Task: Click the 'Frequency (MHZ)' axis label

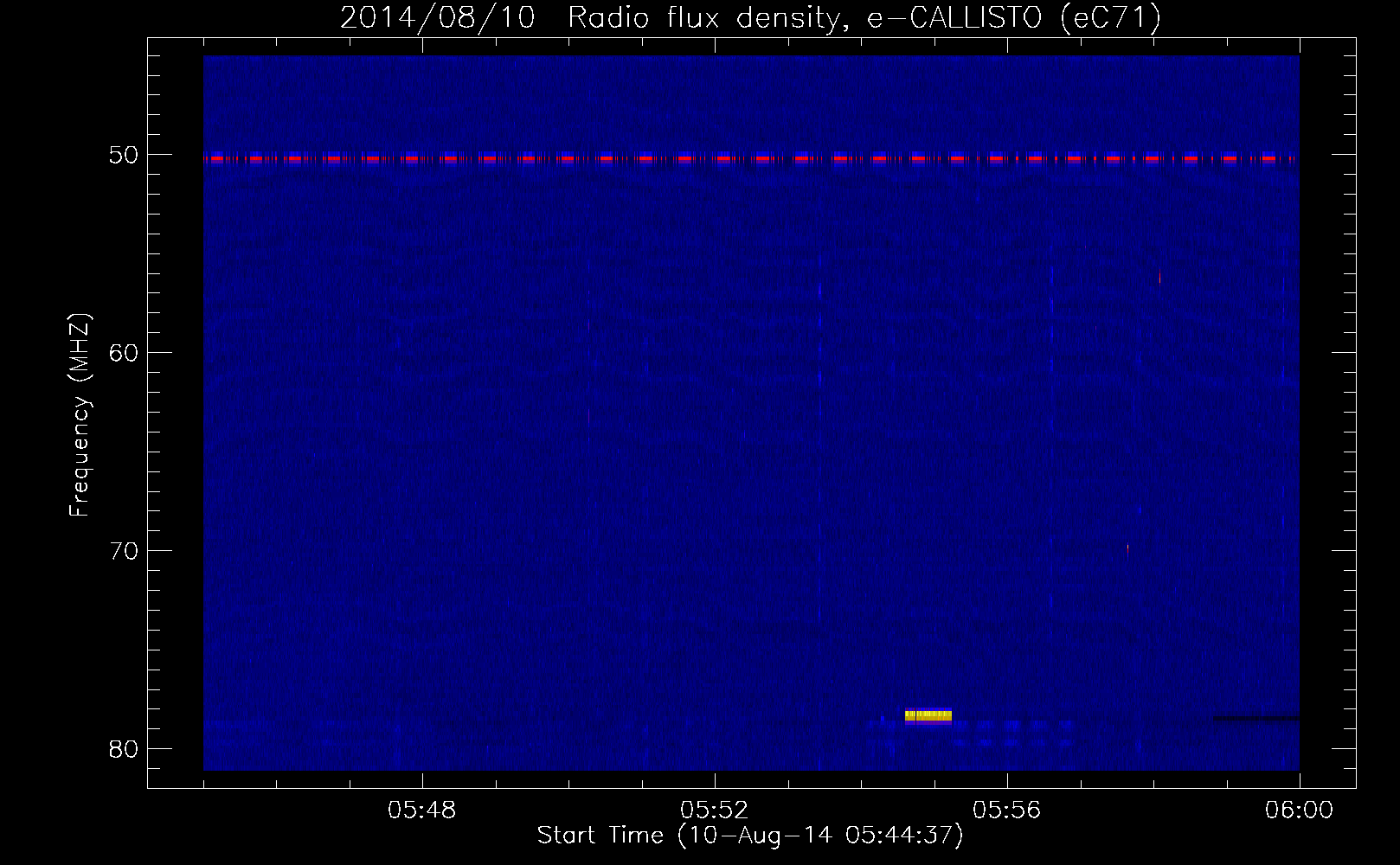Action: coord(80,415)
